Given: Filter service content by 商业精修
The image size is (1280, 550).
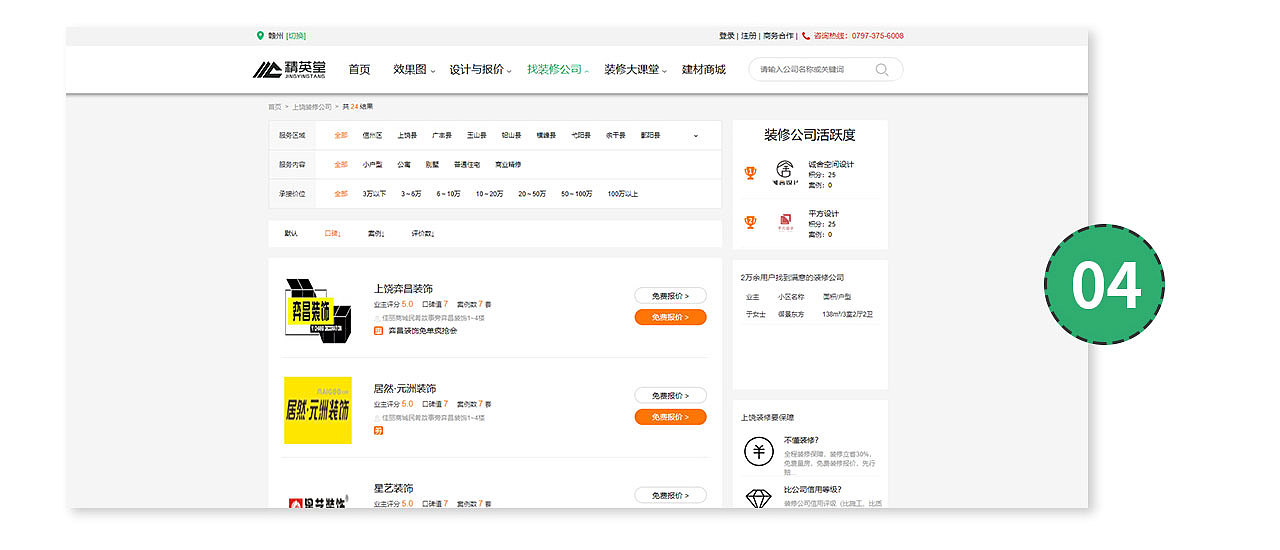Looking at the screenshot, I should click(508, 164).
